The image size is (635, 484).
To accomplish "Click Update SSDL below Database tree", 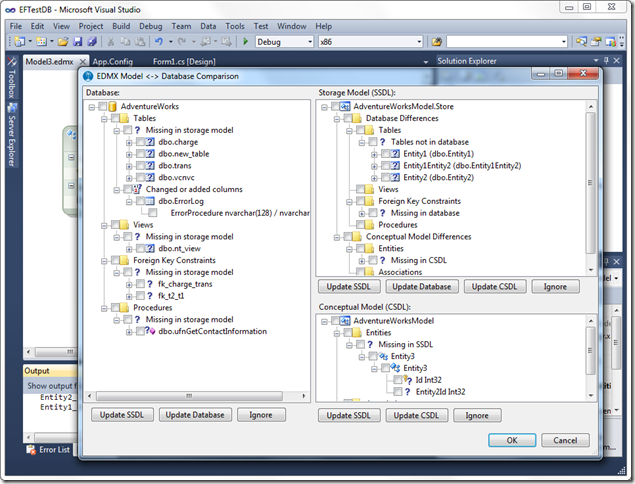I will pyautogui.click(x=122, y=415).
